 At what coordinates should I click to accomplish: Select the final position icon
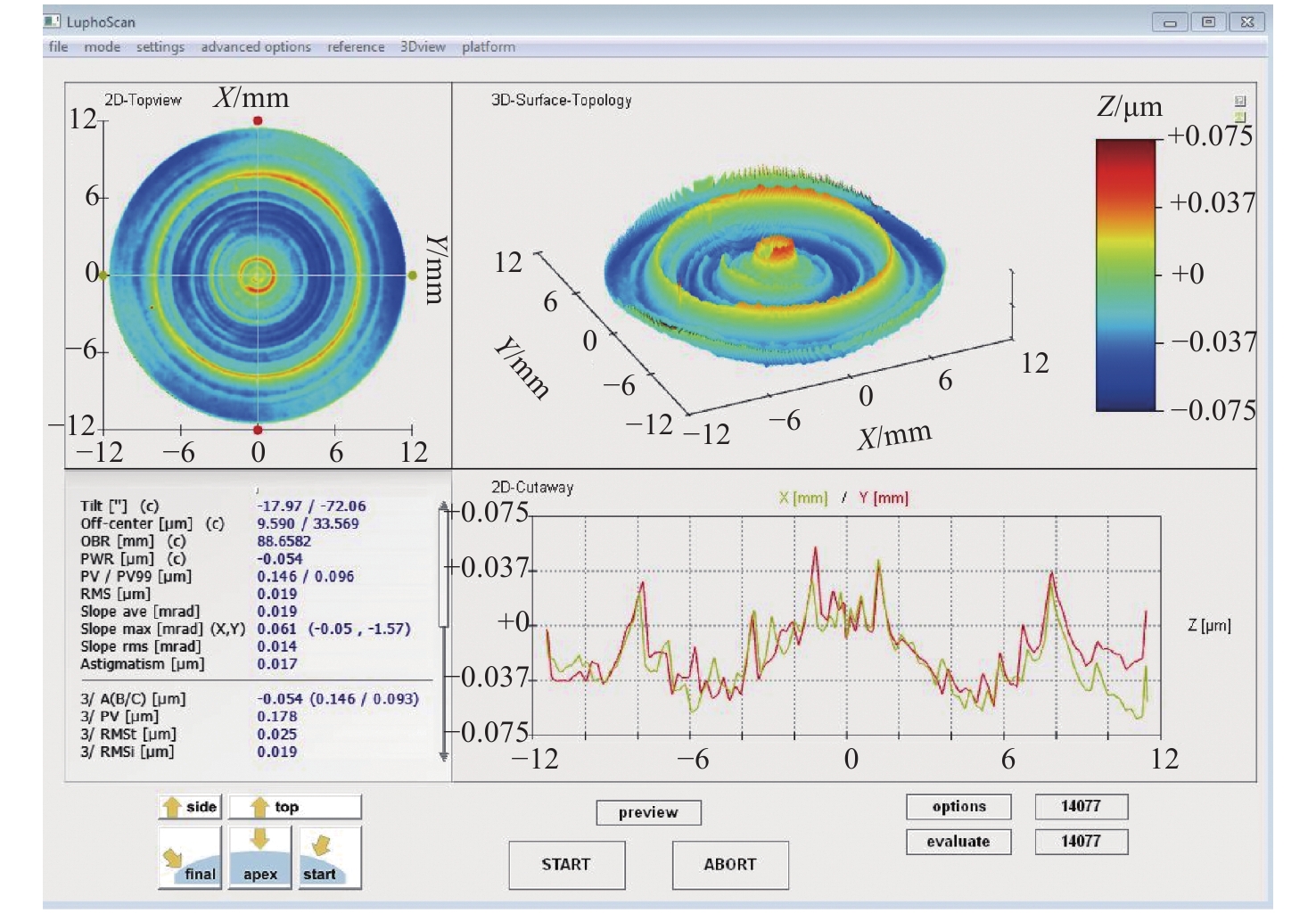[189, 859]
